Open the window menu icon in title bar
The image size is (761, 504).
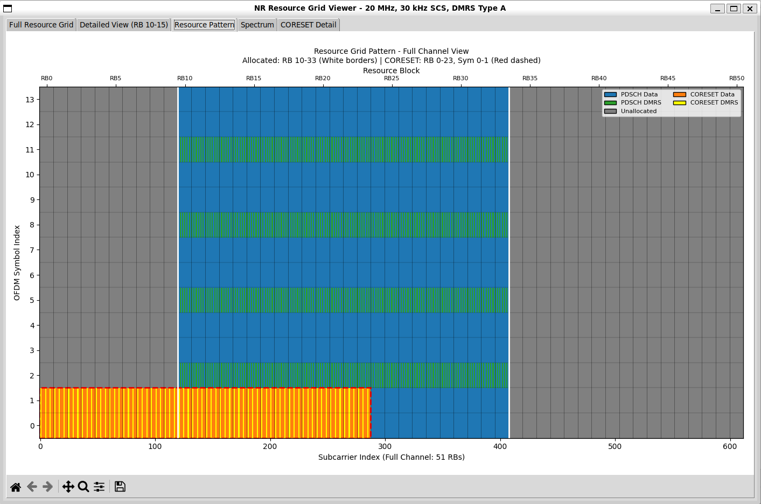[x=8, y=8]
